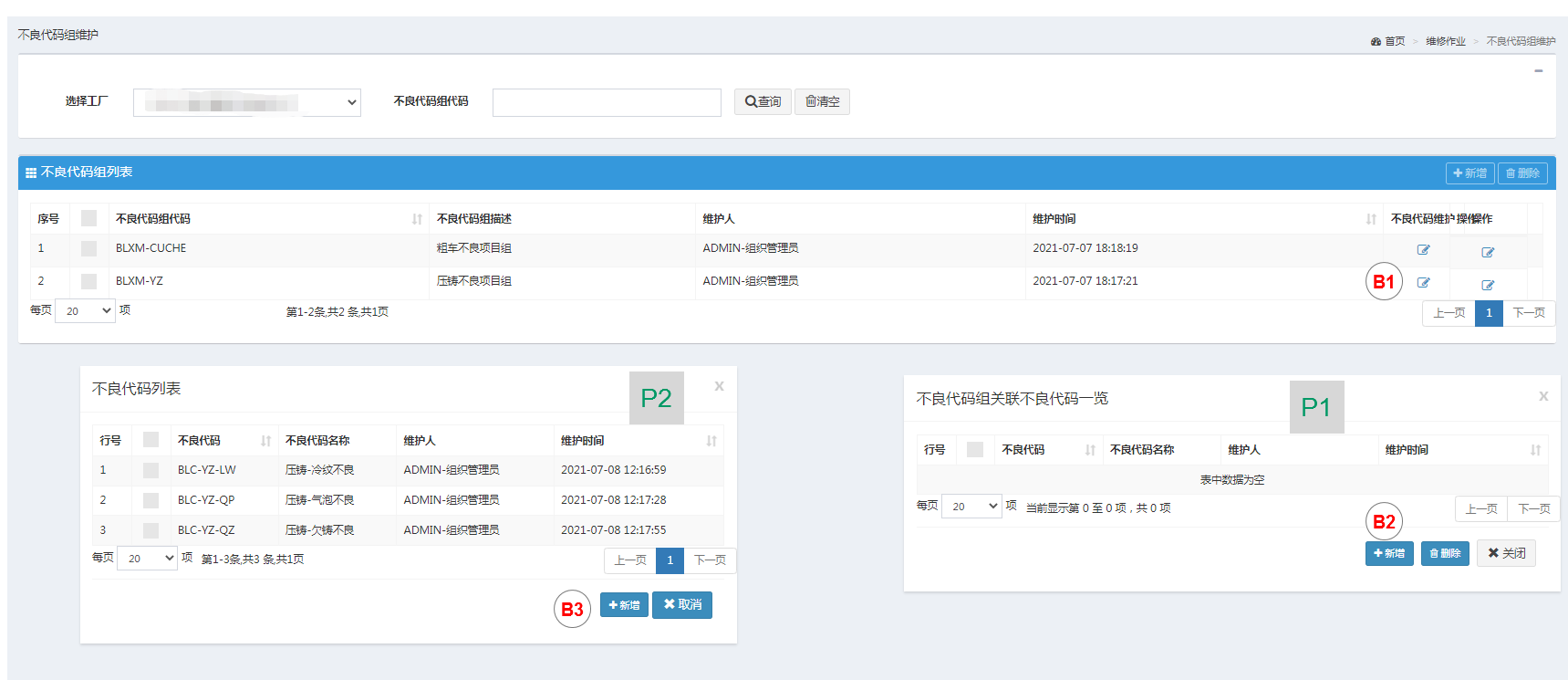The image size is (1568, 680).
Task: Click the 查询 search button
Action: click(x=763, y=101)
